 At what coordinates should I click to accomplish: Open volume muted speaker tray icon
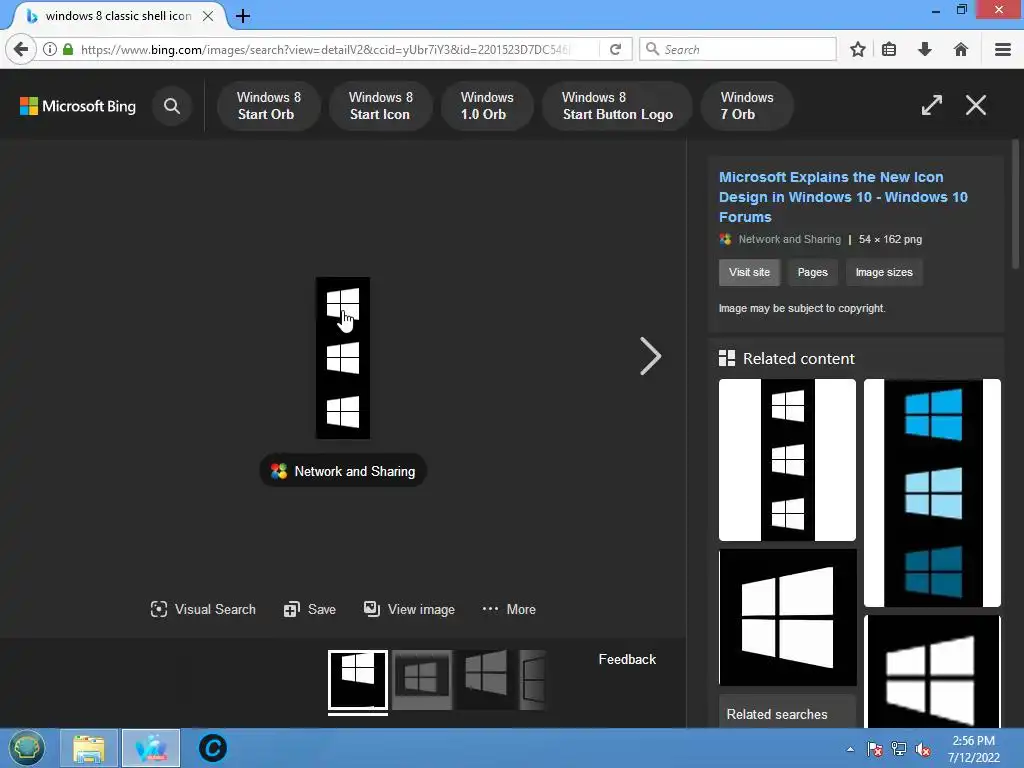coord(923,749)
